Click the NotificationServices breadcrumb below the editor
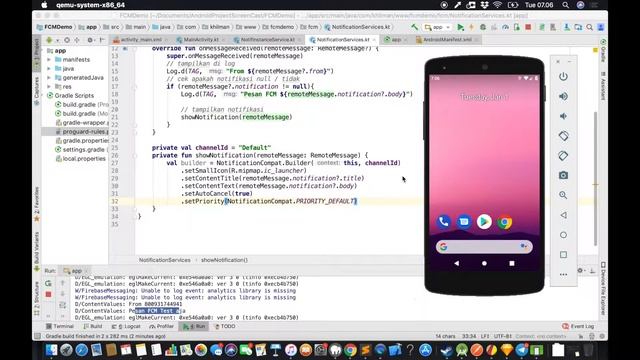 pyautogui.click(x=164, y=260)
